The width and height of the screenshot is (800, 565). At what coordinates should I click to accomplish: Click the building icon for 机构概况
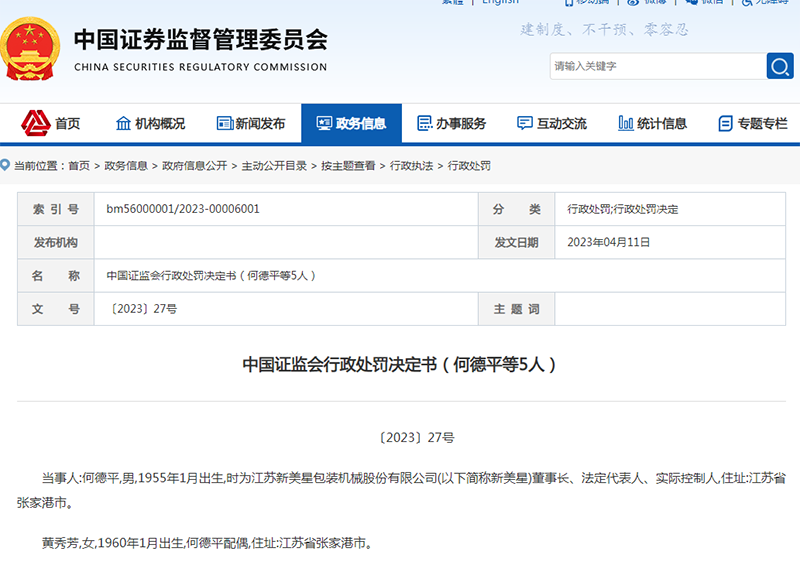tap(124, 124)
